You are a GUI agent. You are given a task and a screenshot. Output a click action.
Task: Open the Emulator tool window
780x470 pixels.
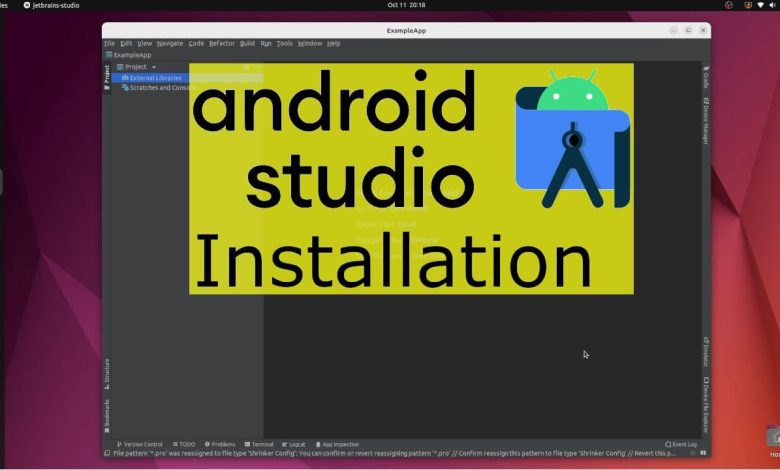[705, 352]
